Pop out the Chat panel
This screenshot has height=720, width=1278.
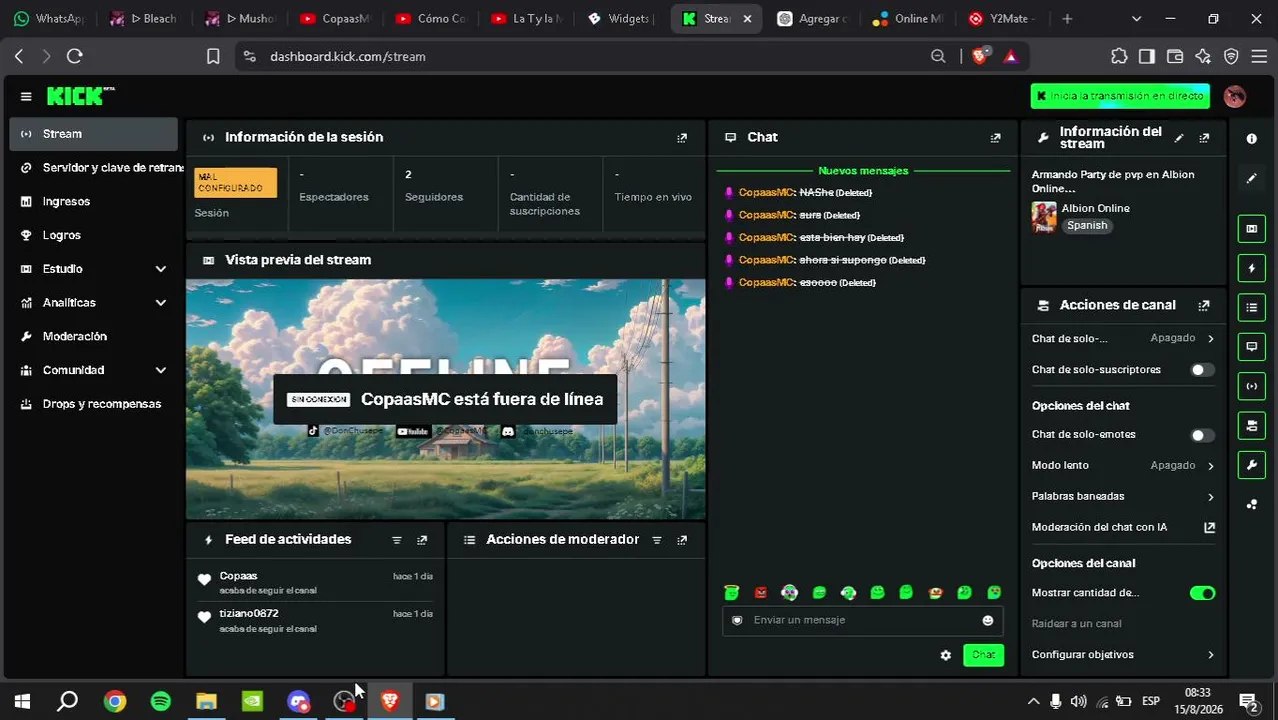click(995, 138)
